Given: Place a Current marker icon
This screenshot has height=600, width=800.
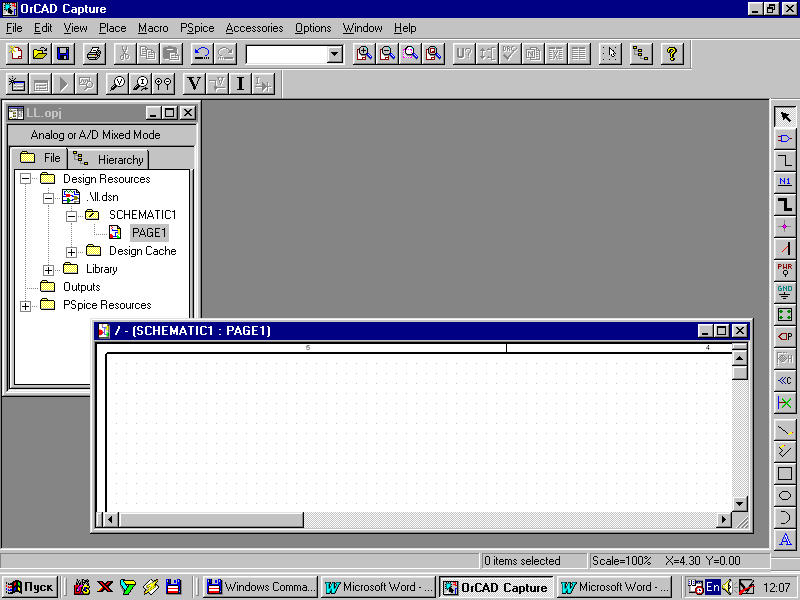Looking at the screenshot, I should coord(140,84).
